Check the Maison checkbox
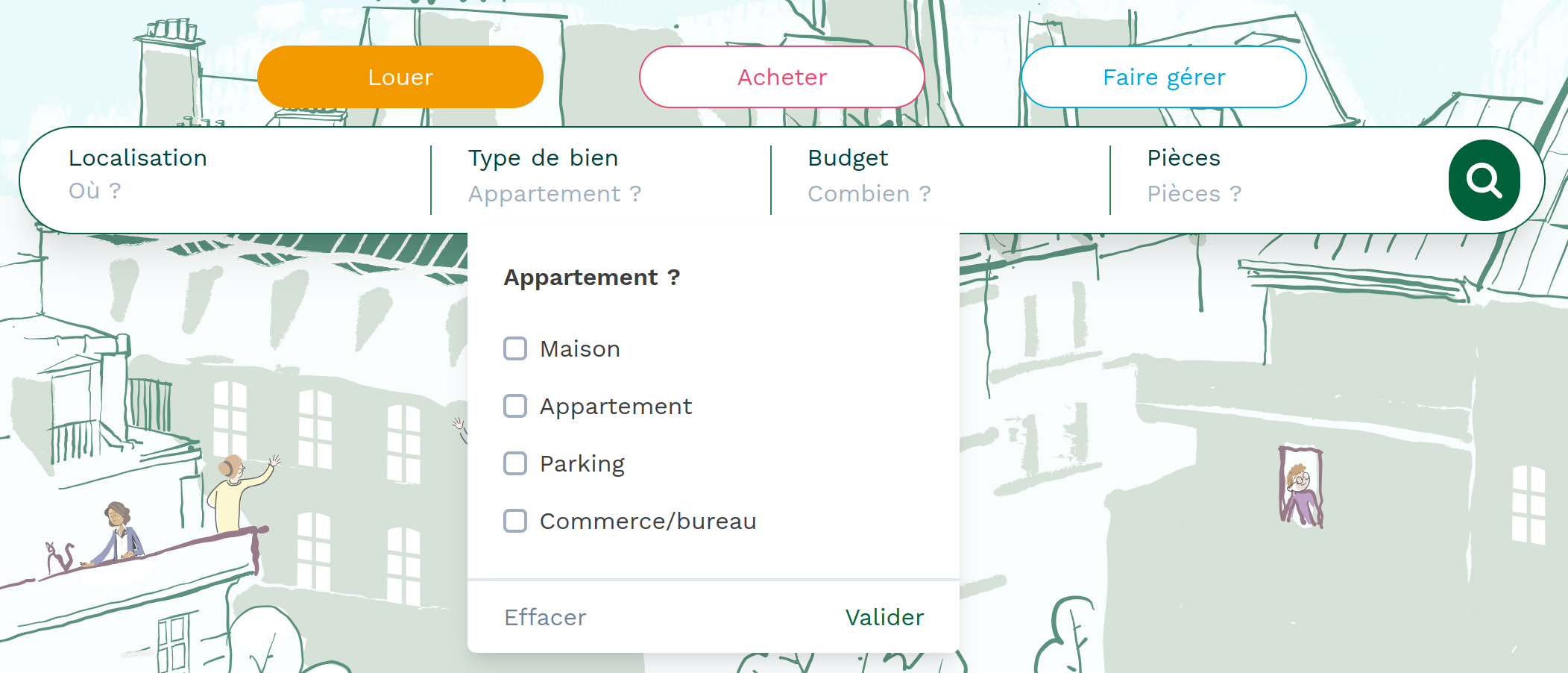This screenshot has width=1568, height=673. (x=515, y=348)
